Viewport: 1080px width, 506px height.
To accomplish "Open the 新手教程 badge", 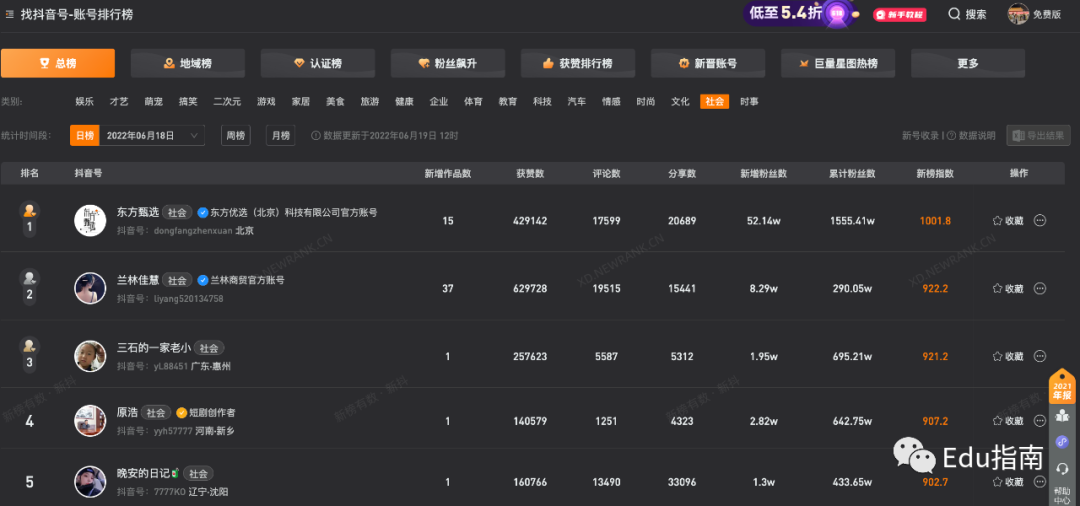I will [898, 14].
